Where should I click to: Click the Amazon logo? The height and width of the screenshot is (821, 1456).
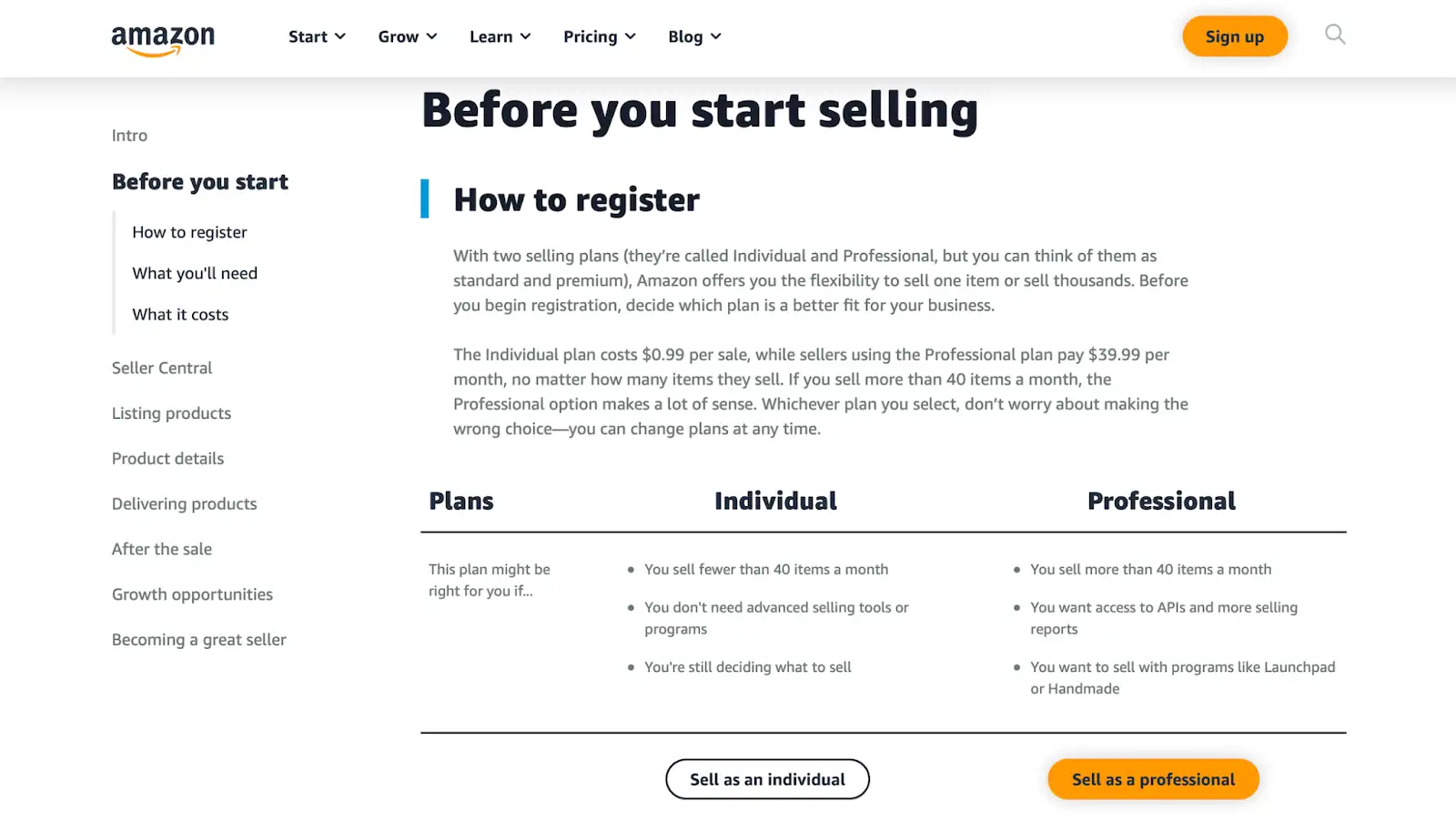(162, 36)
